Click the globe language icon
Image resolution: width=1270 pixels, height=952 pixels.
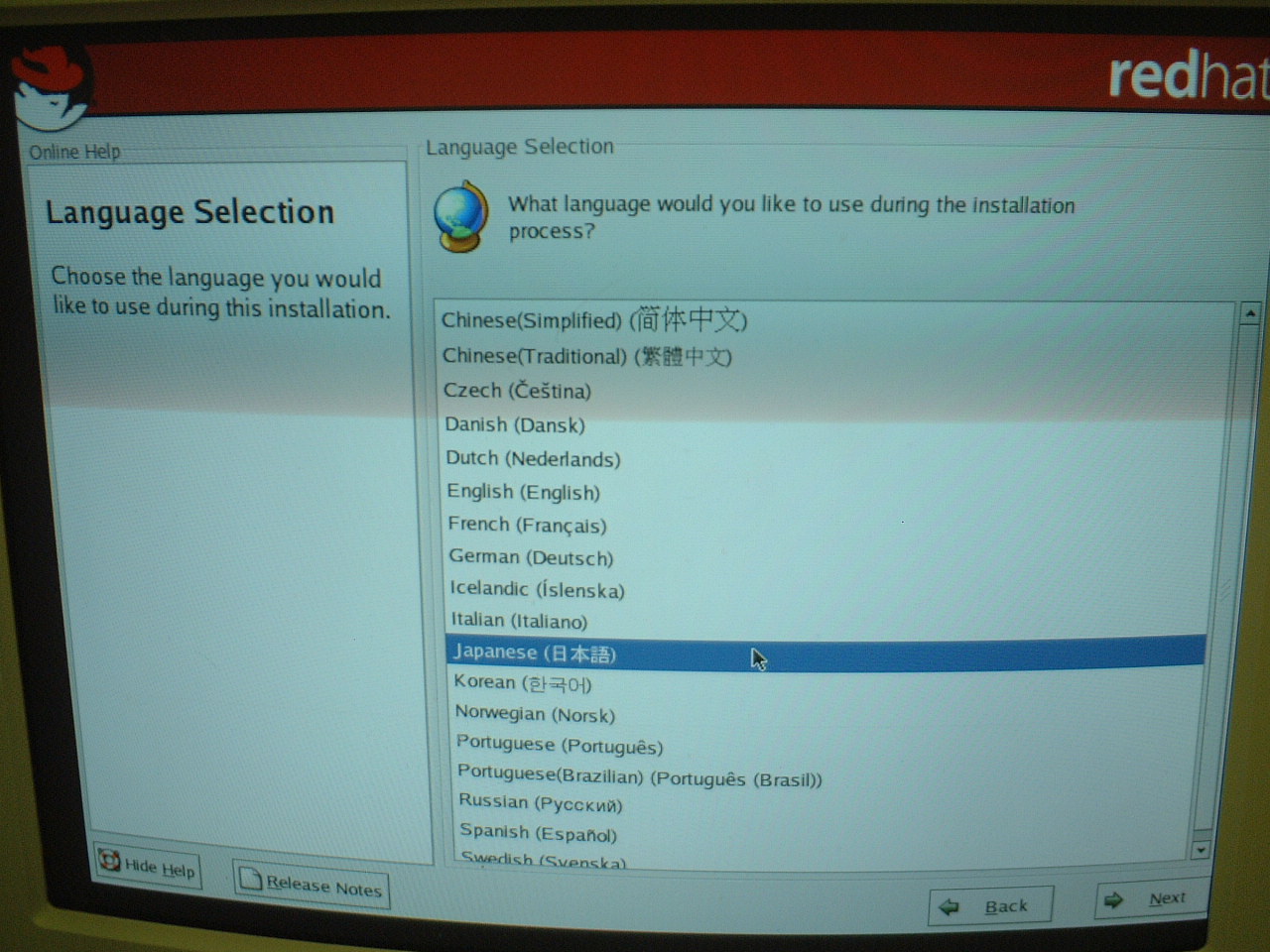[x=460, y=216]
